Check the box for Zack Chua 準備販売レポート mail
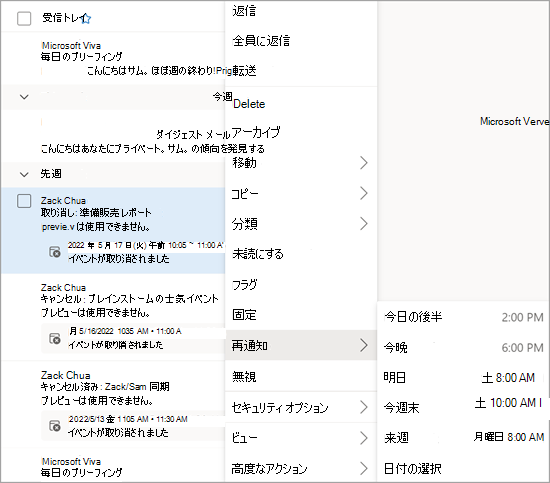This screenshot has height=483, width=550. tap(24, 201)
